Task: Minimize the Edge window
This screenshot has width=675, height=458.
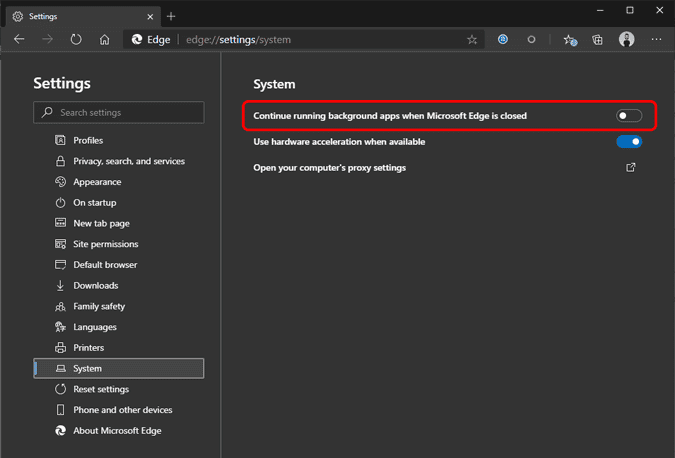Action: [600, 10]
